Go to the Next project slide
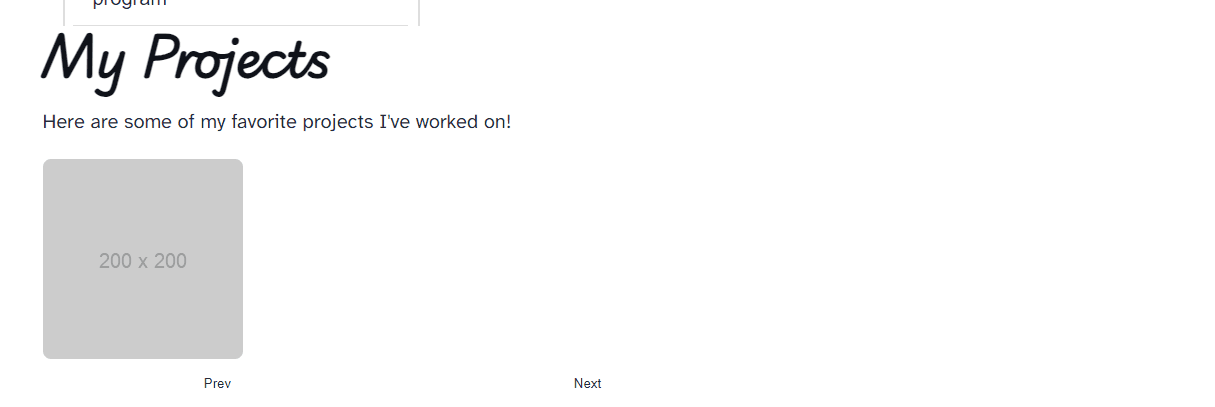Image resolution: width=1215 pixels, height=407 pixels. coord(587,384)
